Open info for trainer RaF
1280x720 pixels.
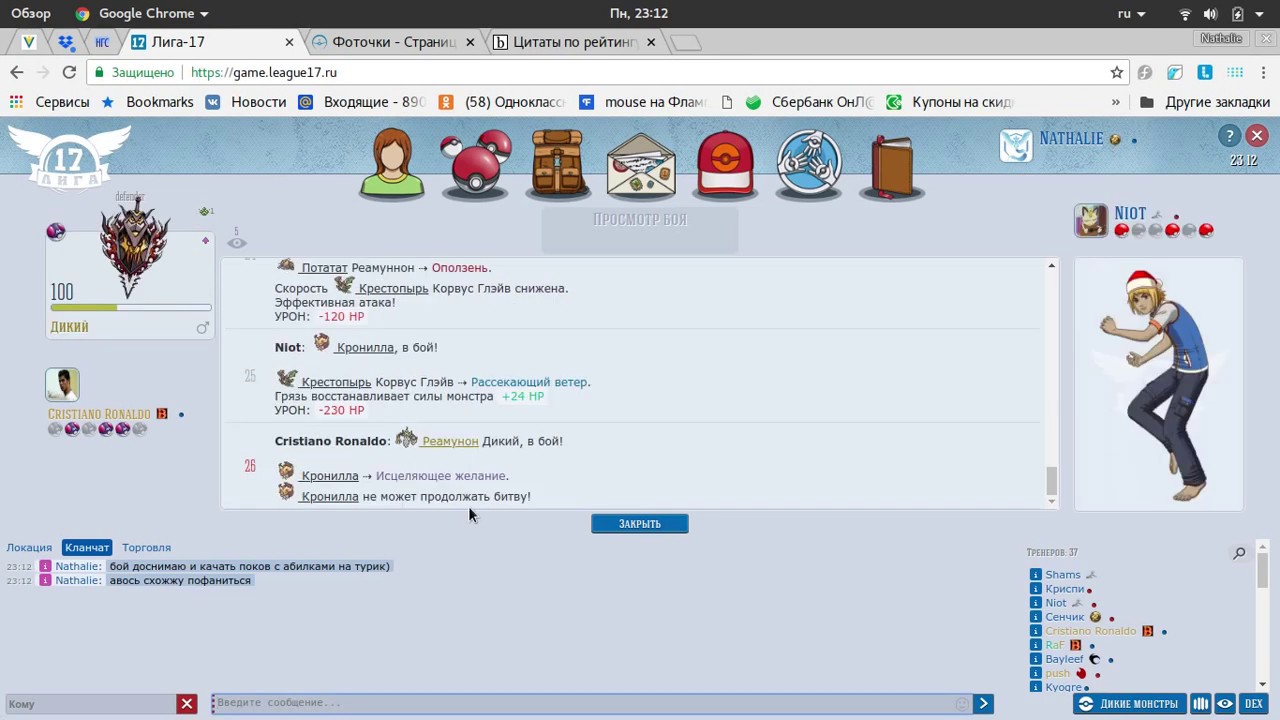pos(1036,645)
